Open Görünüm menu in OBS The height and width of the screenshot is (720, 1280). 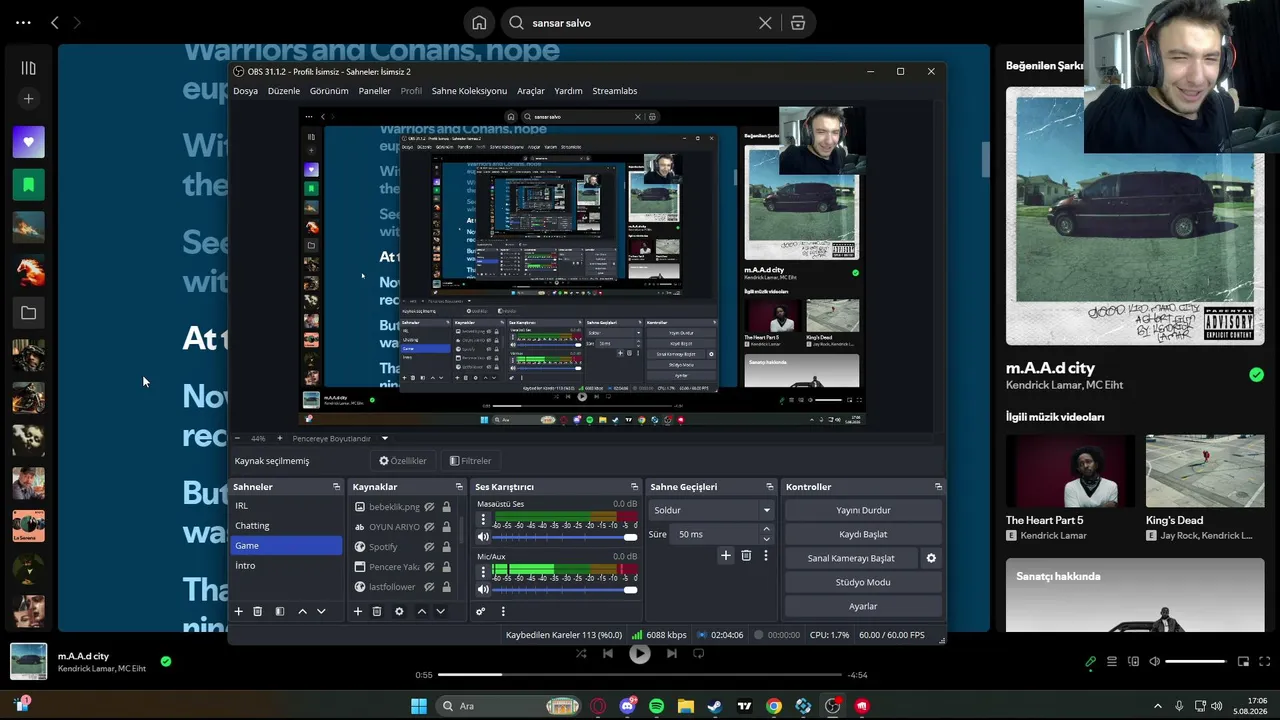329,91
